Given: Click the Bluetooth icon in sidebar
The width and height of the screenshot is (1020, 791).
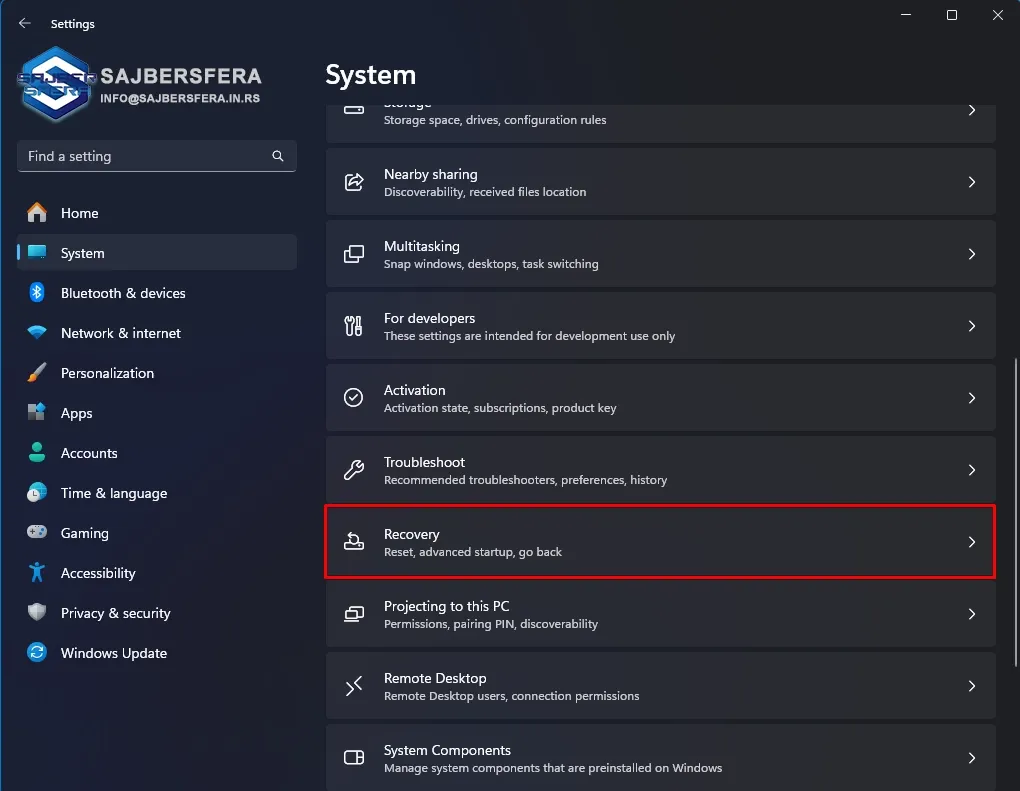Looking at the screenshot, I should coord(37,293).
